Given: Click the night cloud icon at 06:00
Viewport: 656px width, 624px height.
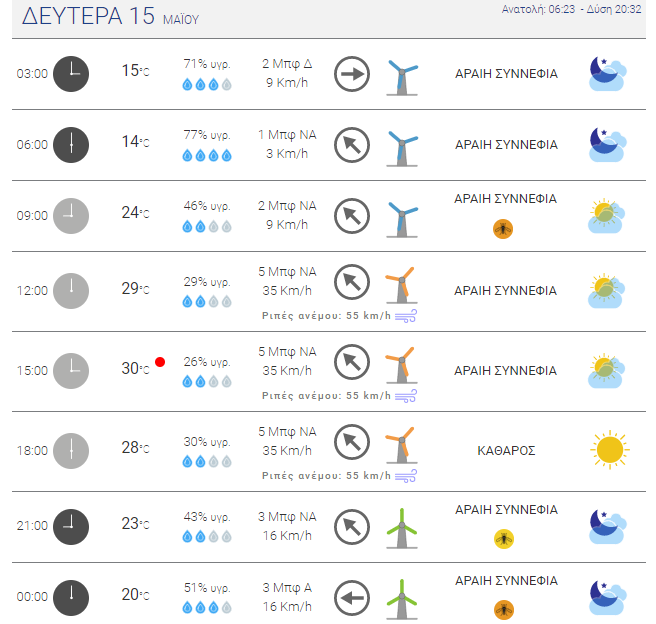Looking at the screenshot, I should pyautogui.click(x=608, y=145).
